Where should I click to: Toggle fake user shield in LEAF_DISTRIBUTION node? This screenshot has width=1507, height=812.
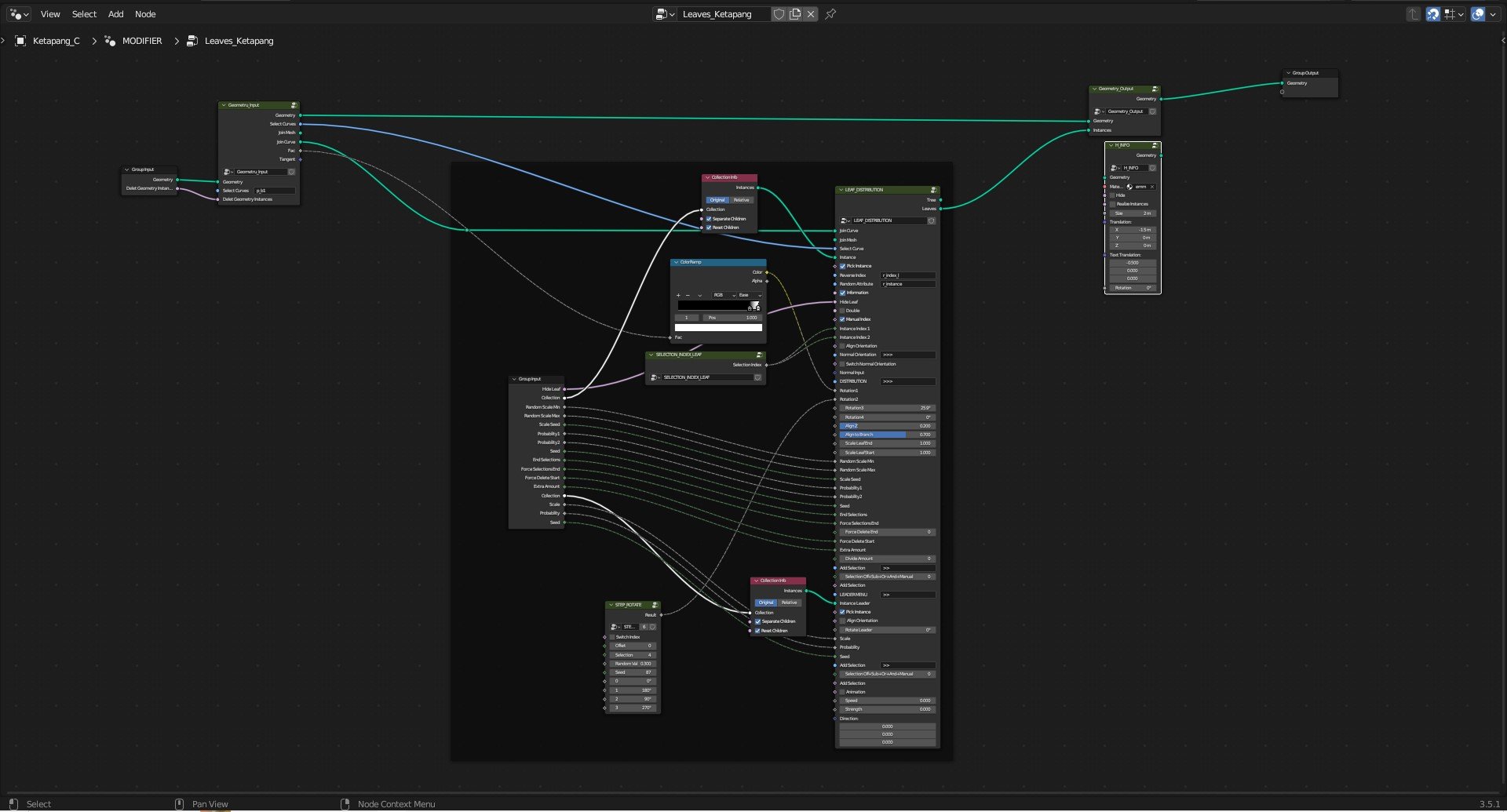(x=932, y=220)
